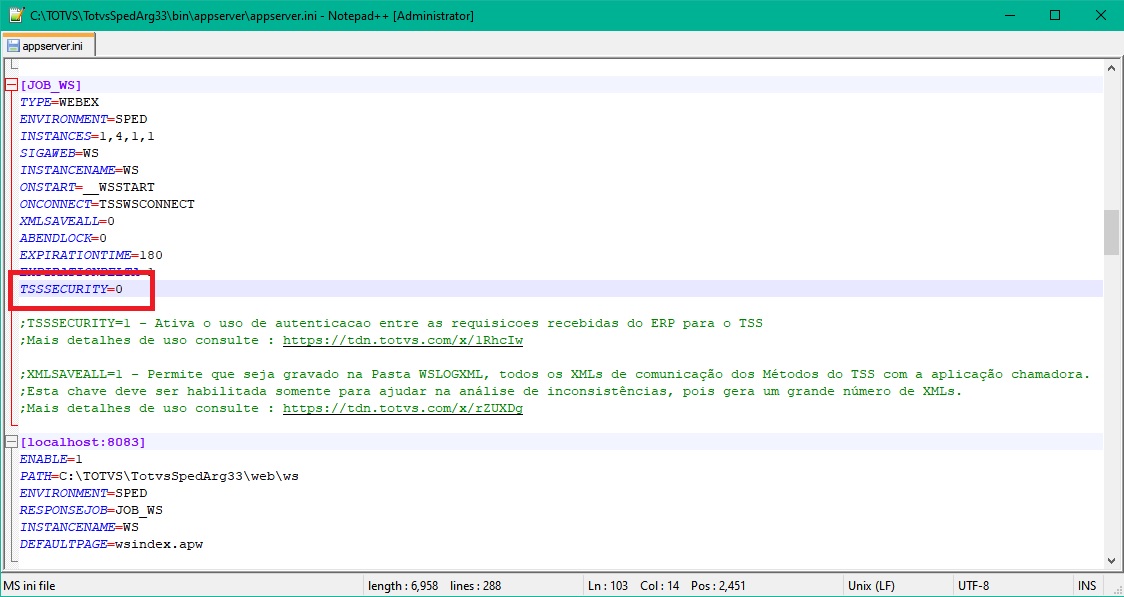Click the TYPE=WEBEX line
This screenshot has width=1124, height=597.
pos(59,102)
